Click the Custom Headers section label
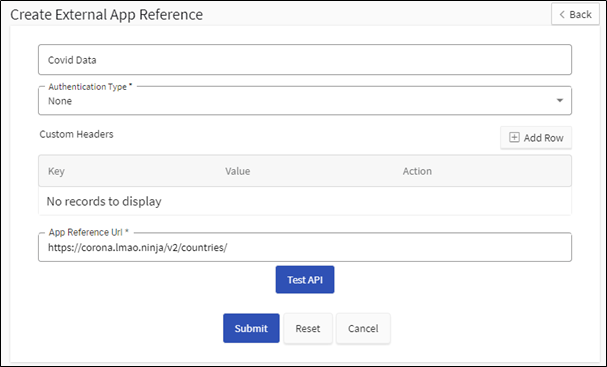The image size is (607, 367). pos(76,134)
